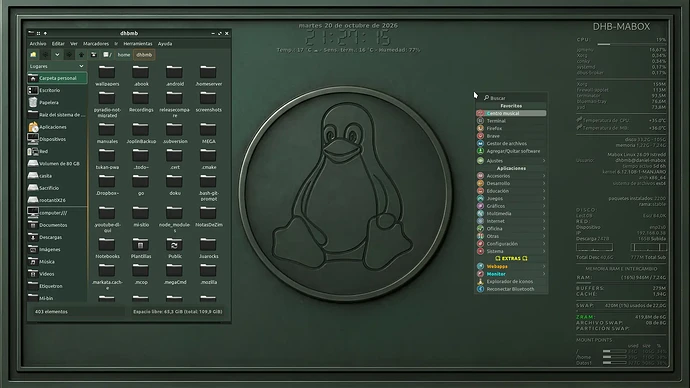This screenshot has width=690, height=388.
Task: Expand the Webapps submenu
Action: tap(511, 266)
